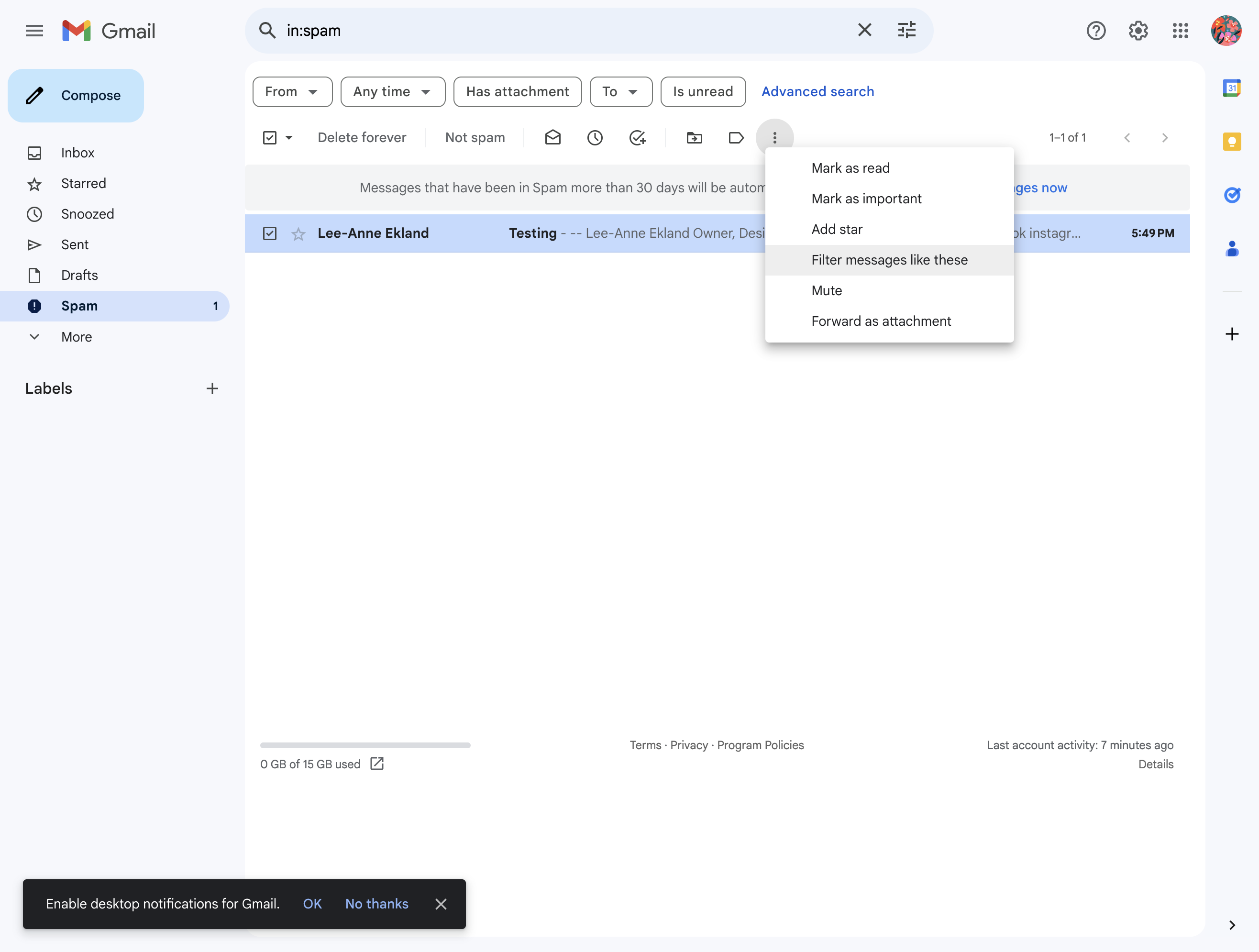Star the Lee-Anne Ekland message
The width and height of the screenshot is (1259, 952).
[x=298, y=234]
